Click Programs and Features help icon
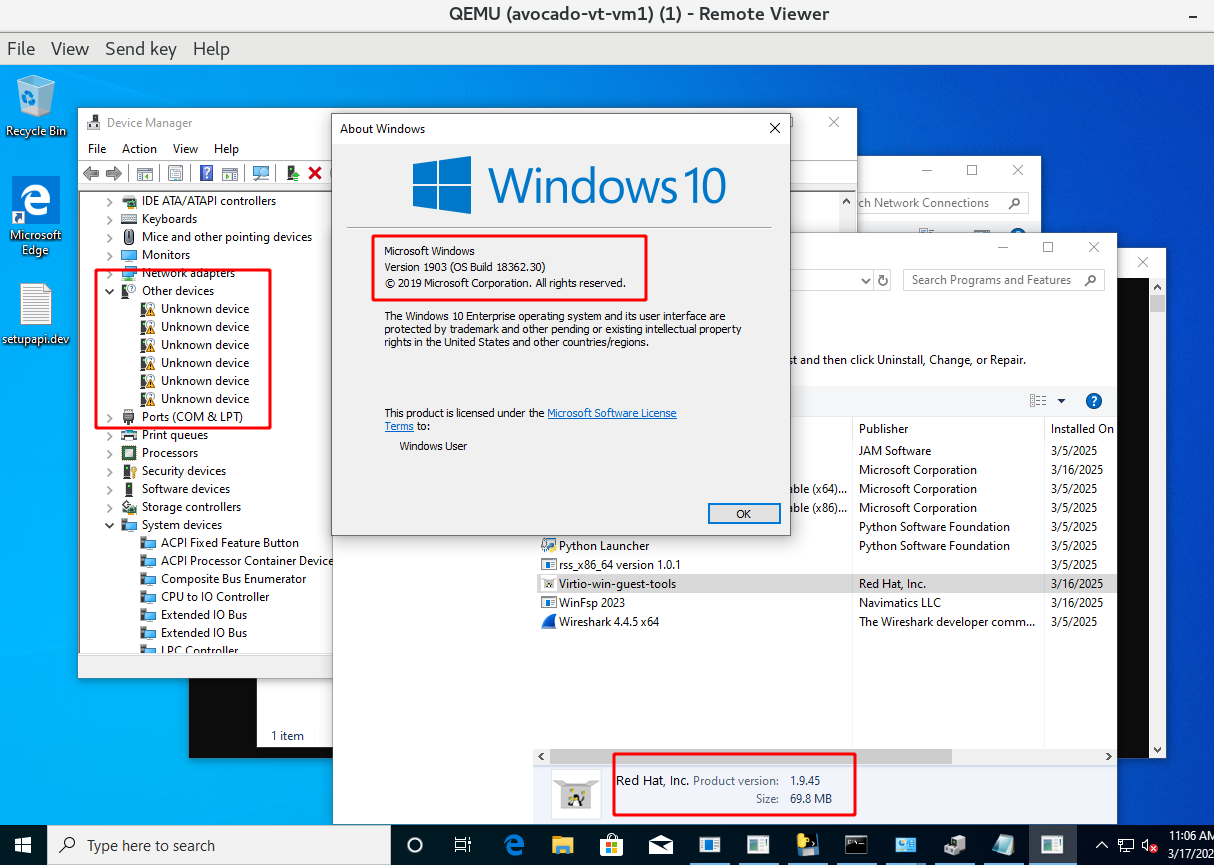 click(x=1093, y=401)
